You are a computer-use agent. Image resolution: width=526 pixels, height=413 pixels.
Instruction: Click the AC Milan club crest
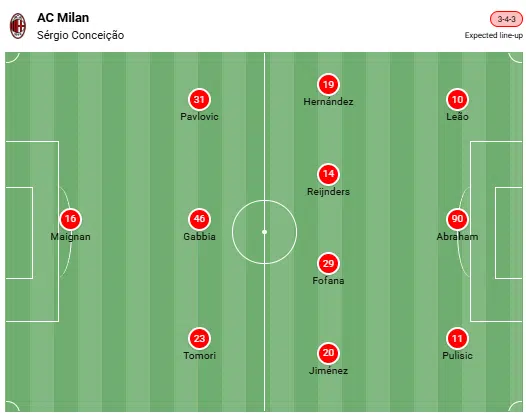pos(17,26)
